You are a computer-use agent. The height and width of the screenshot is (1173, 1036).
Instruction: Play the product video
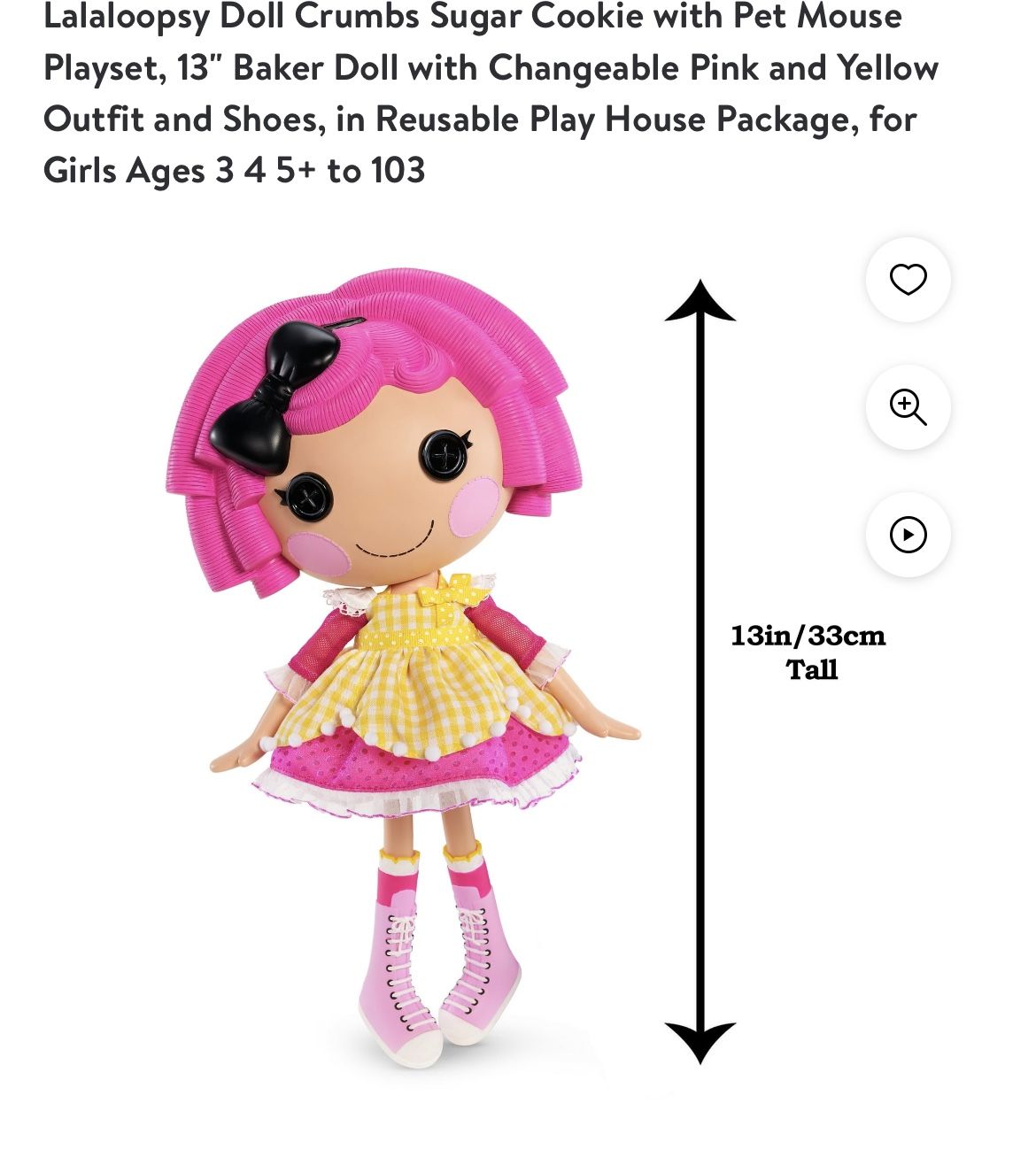coord(908,535)
